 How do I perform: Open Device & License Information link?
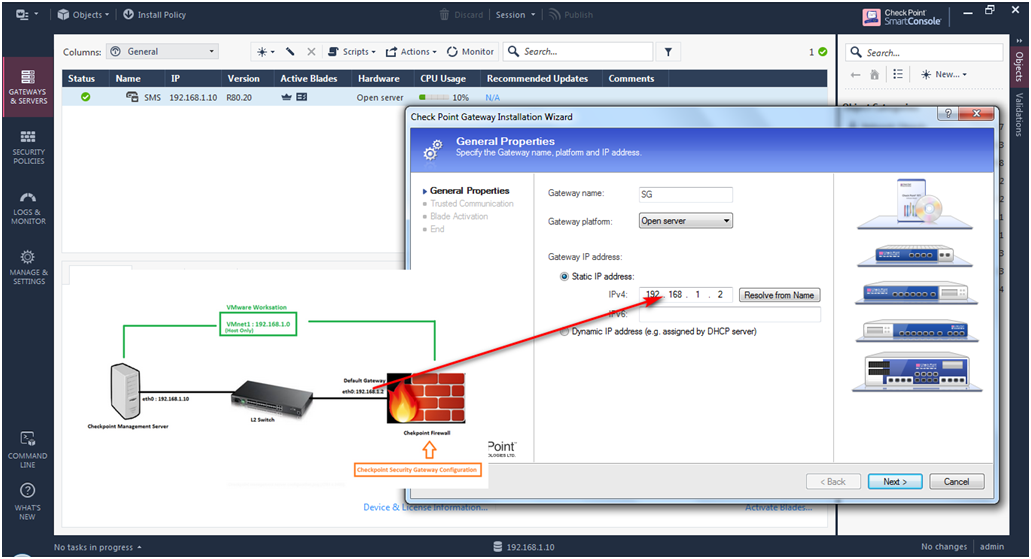click(x=425, y=507)
